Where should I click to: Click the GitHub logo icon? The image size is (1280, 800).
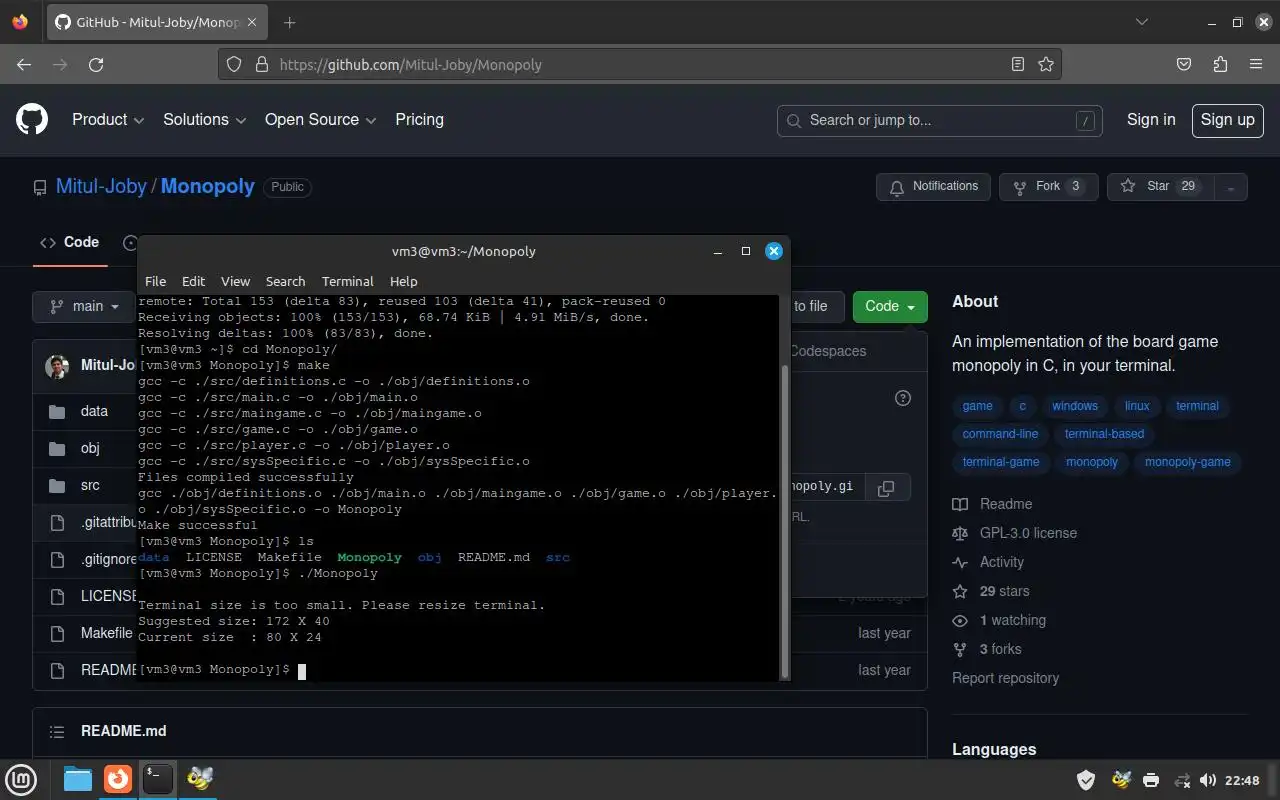32,120
